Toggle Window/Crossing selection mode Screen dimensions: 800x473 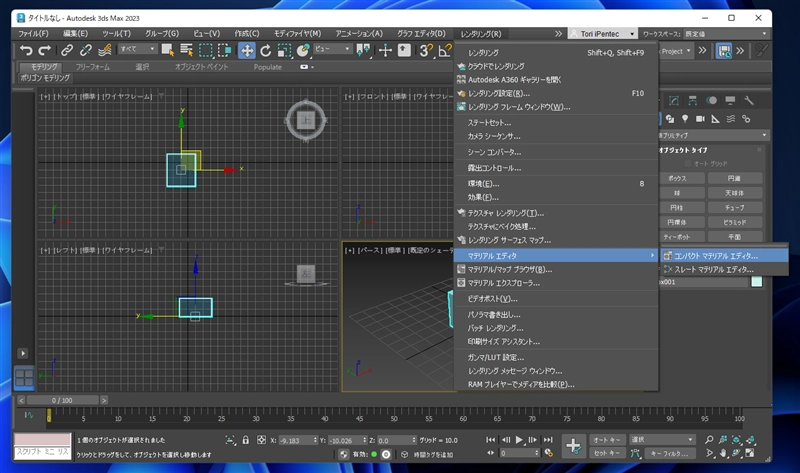click(x=224, y=50)
